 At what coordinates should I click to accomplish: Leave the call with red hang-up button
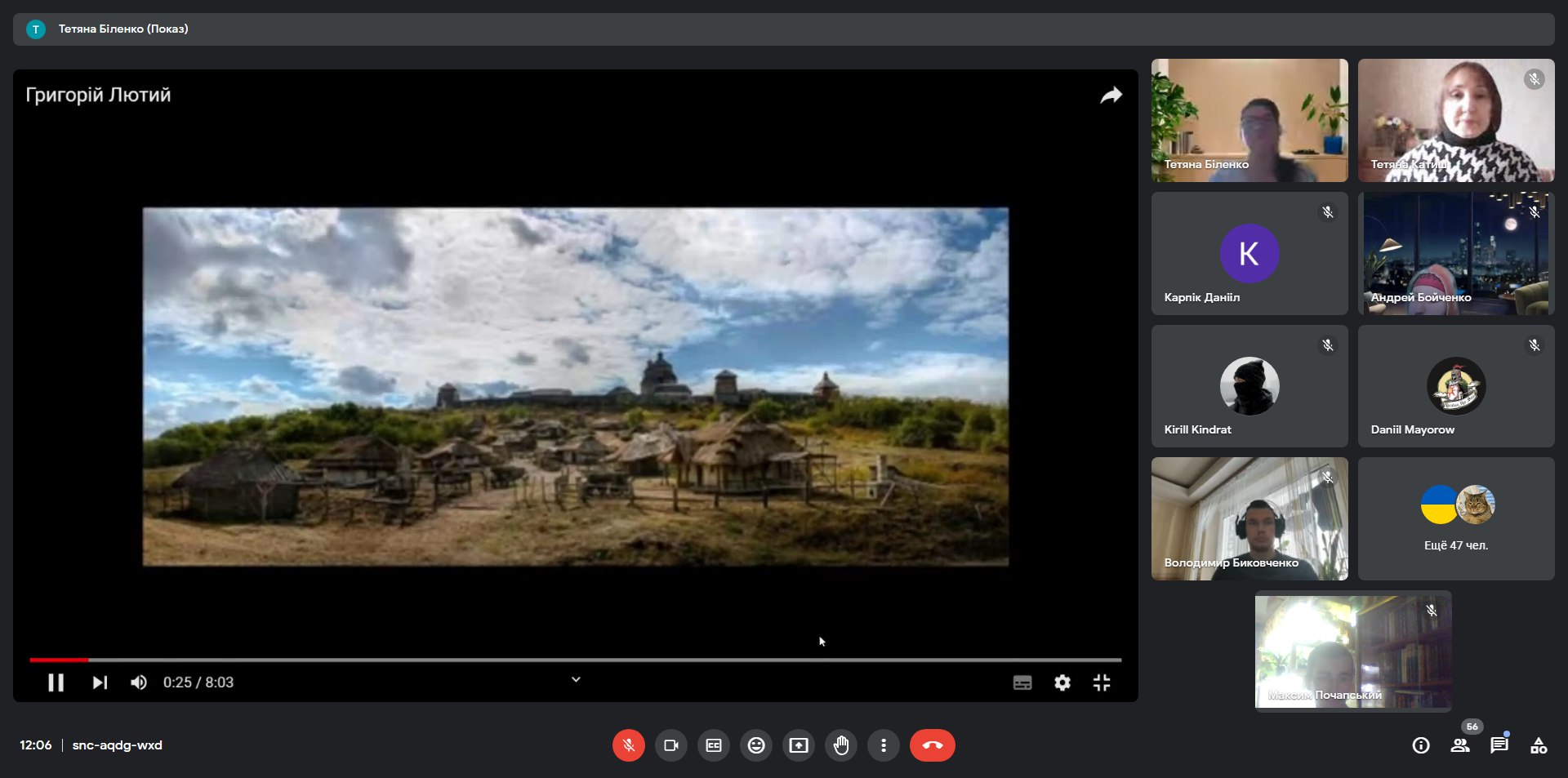(x=932, y=745)
